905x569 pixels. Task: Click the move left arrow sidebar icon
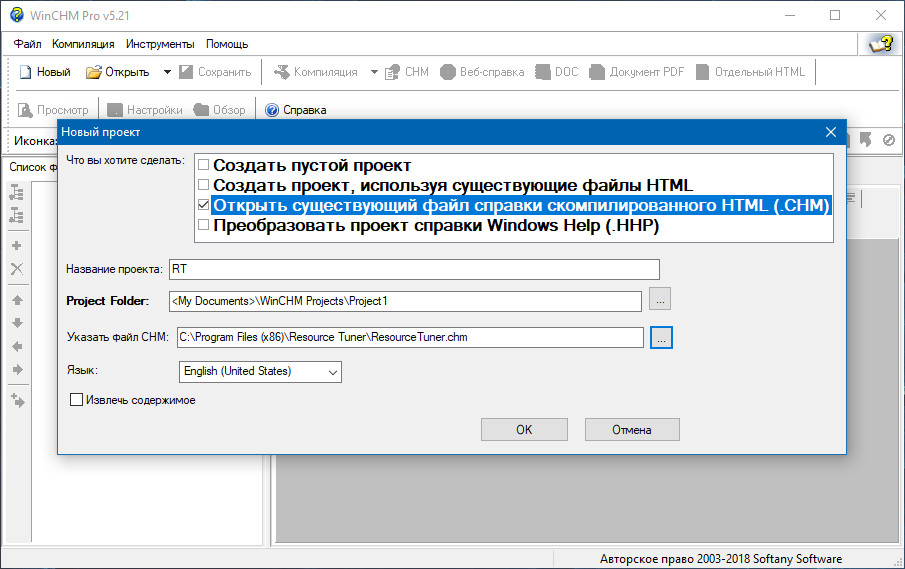pyautogui.click(x=17, y=346)
